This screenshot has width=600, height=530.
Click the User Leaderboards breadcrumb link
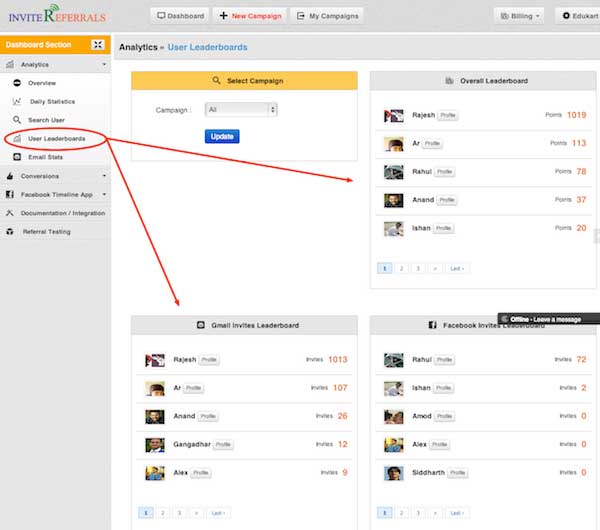(207, 47)
